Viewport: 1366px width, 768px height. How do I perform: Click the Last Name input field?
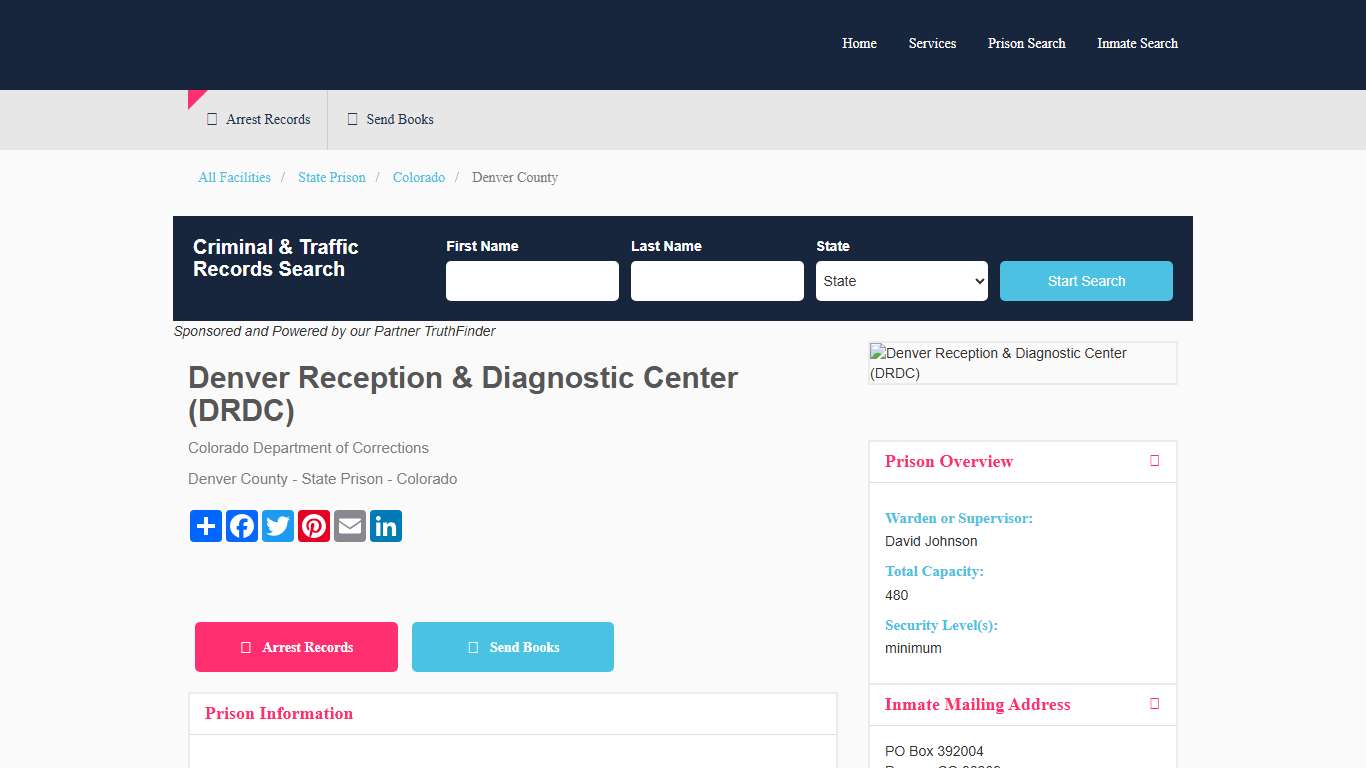click(x=716, y=281)
